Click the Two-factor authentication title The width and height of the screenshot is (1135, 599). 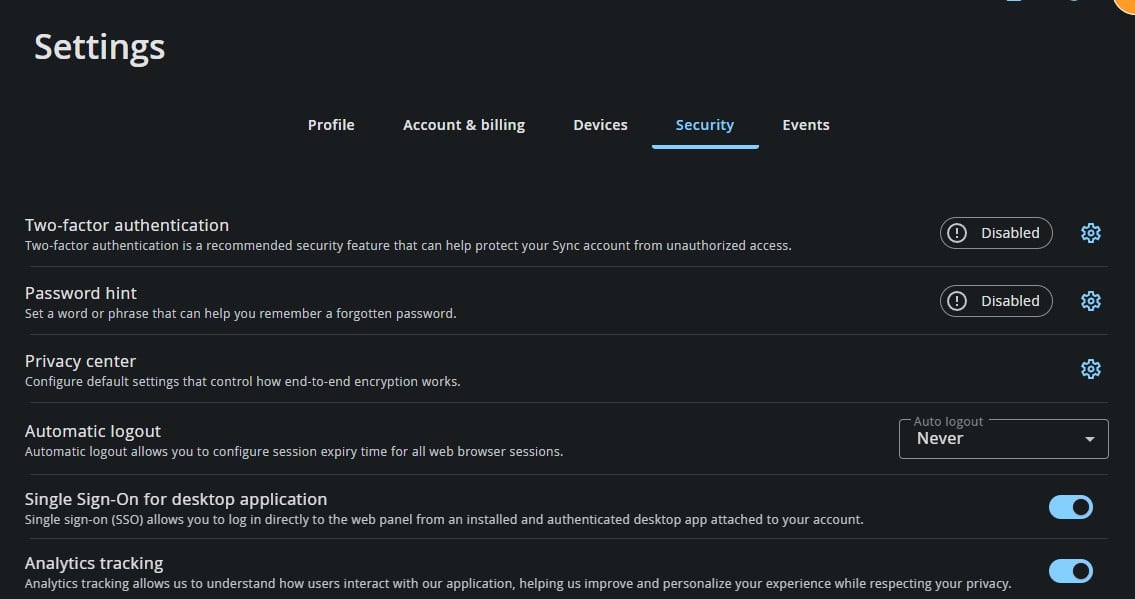pos(127,225)
